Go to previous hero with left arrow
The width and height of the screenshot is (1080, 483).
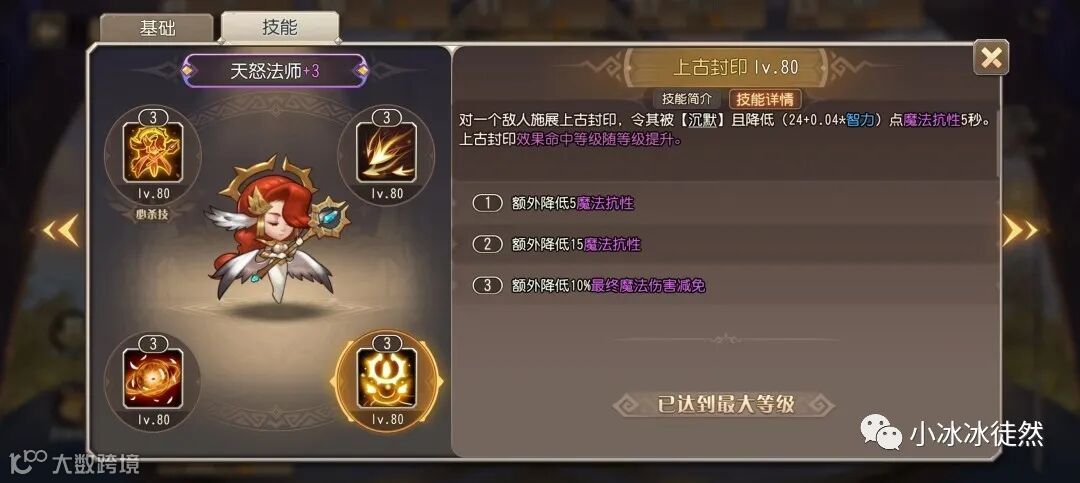point(60,230)
